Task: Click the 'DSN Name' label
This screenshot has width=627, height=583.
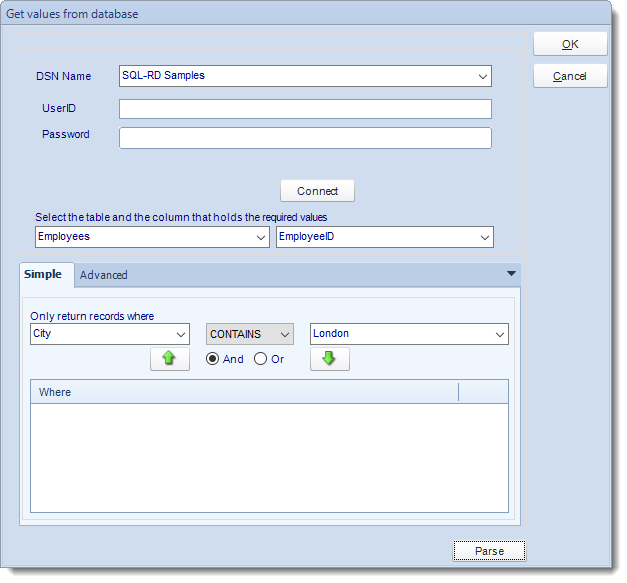Action: coord(64,76)
